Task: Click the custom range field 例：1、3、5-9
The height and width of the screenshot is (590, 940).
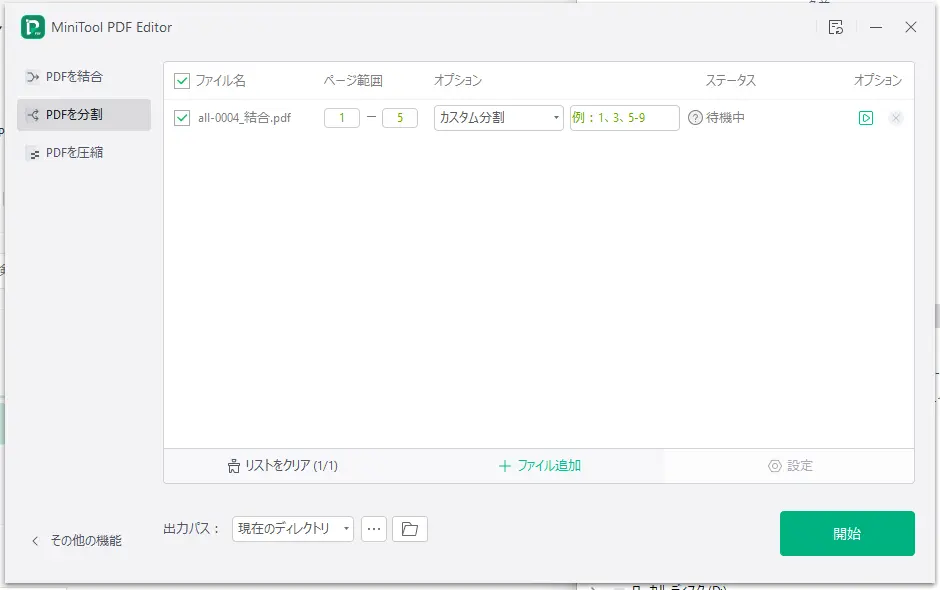Action: point(625,118)
